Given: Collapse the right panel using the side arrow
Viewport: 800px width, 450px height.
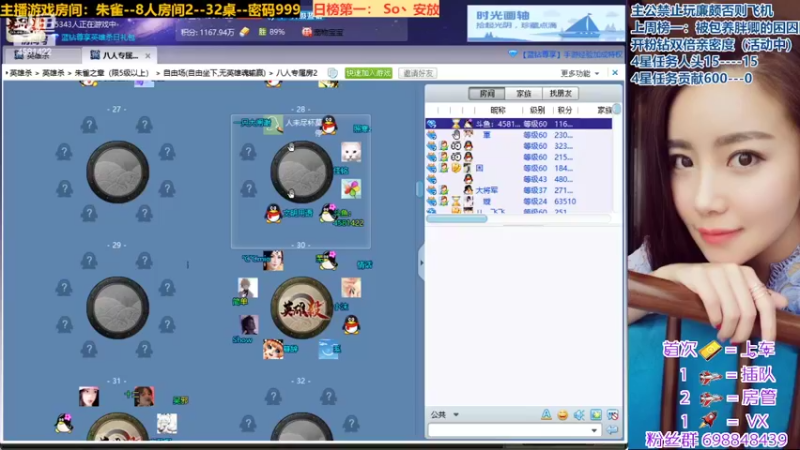Looking at the screenshot, I should [x=421, y=263].
